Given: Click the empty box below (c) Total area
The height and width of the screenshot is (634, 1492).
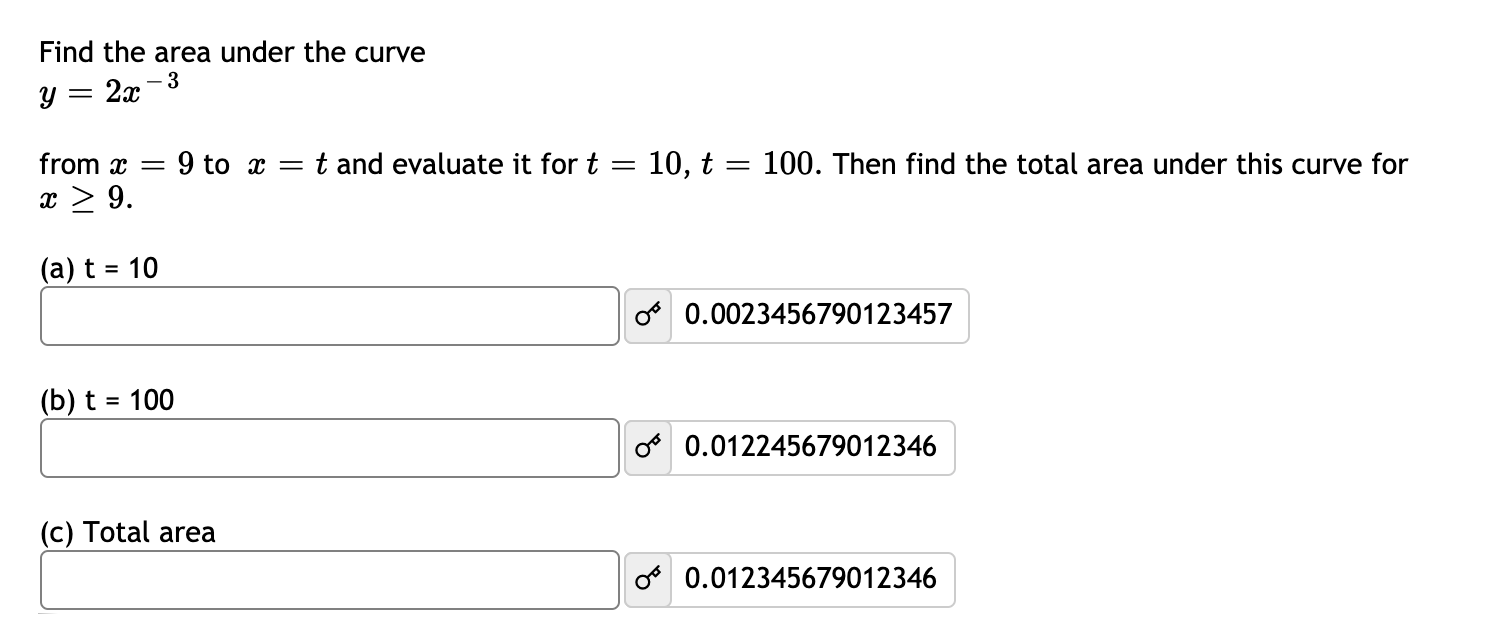Looking at the screenshot, I should point(330,580).
